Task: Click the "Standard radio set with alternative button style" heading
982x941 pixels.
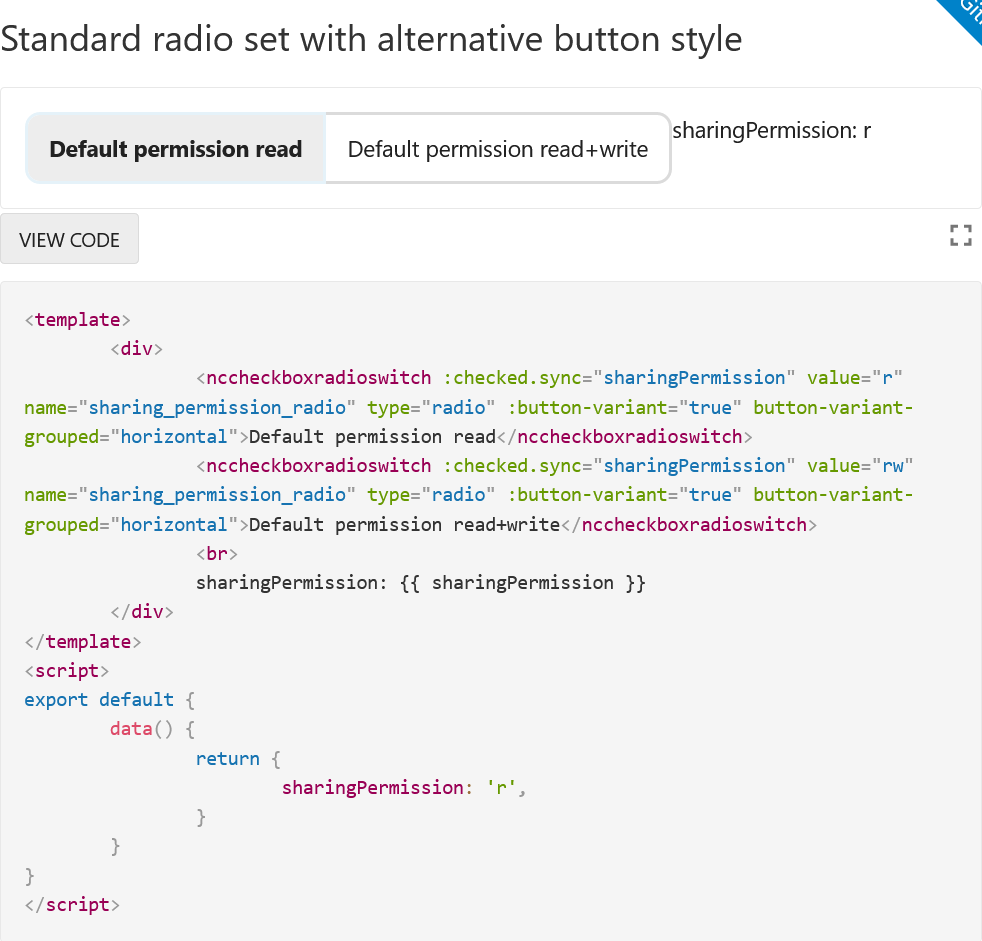Action: (x=371, y=39)
